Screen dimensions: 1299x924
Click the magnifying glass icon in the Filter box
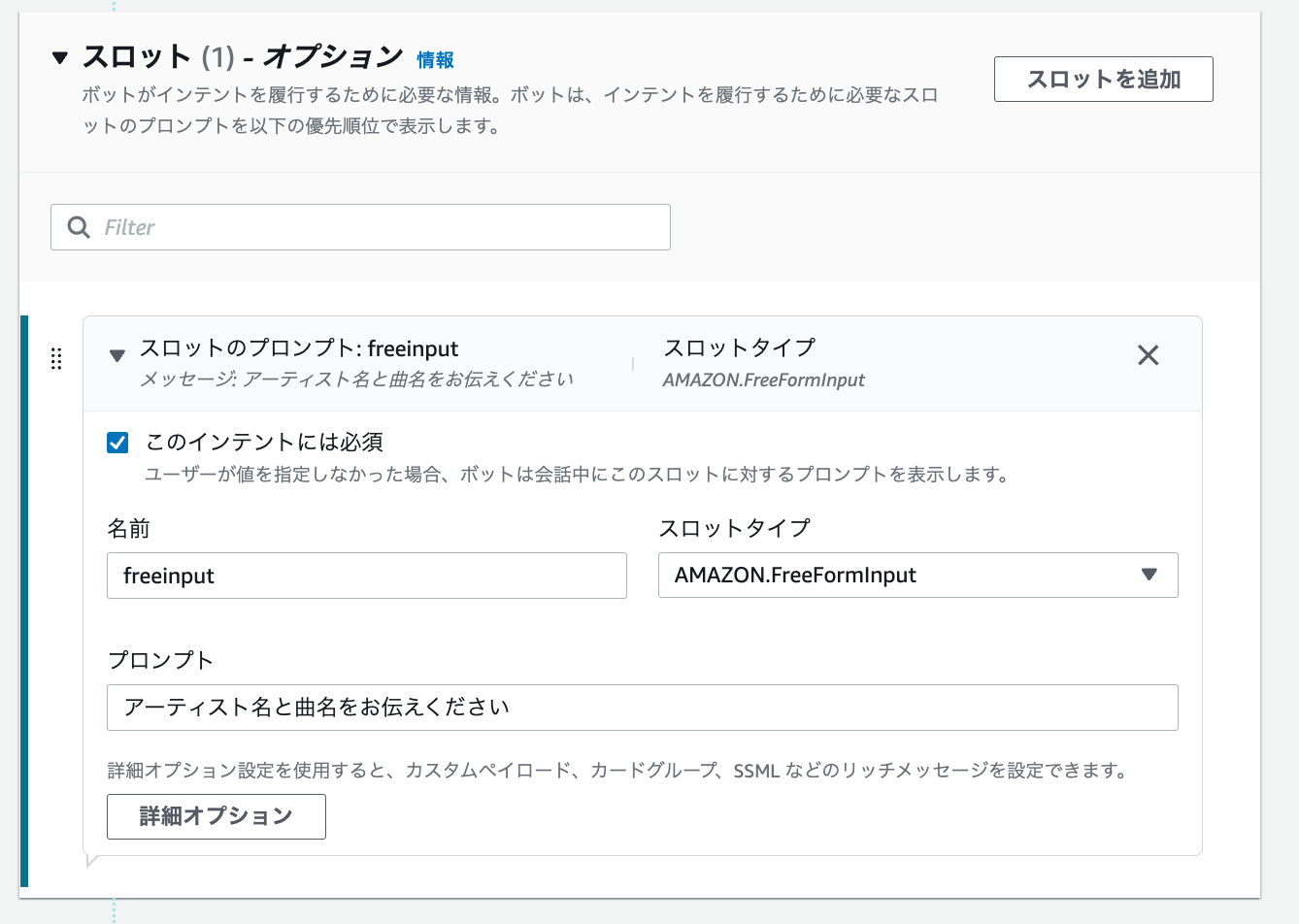click(79, 226)
